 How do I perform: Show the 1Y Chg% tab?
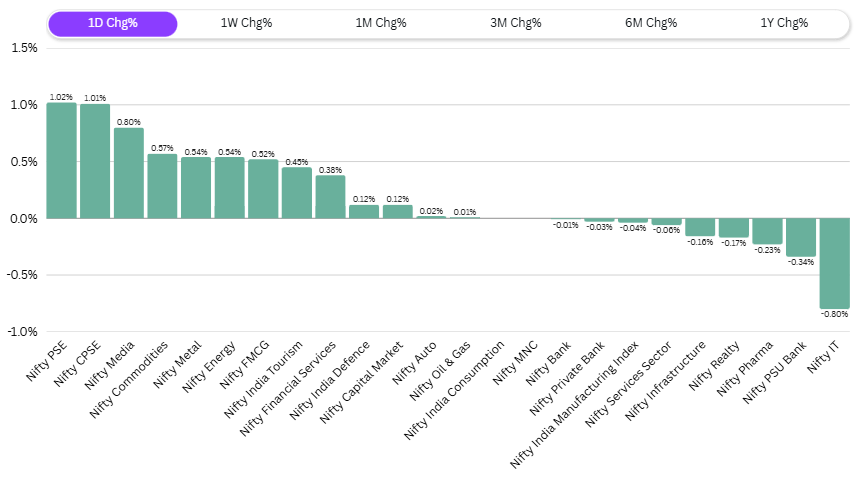(783, 23)
